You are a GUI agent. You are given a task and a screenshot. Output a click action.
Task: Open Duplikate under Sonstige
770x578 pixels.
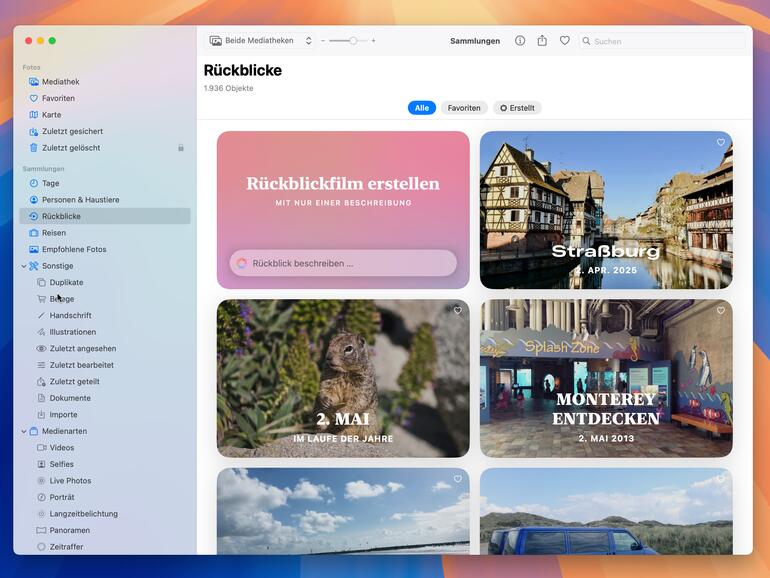tap(104, 282)
